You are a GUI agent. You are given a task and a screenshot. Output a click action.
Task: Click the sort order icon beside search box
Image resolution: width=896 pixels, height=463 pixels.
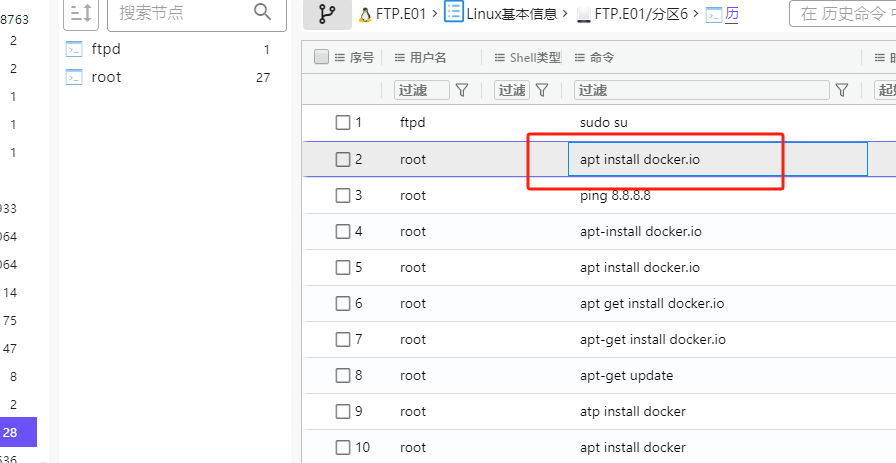click(x=81, y=13)
